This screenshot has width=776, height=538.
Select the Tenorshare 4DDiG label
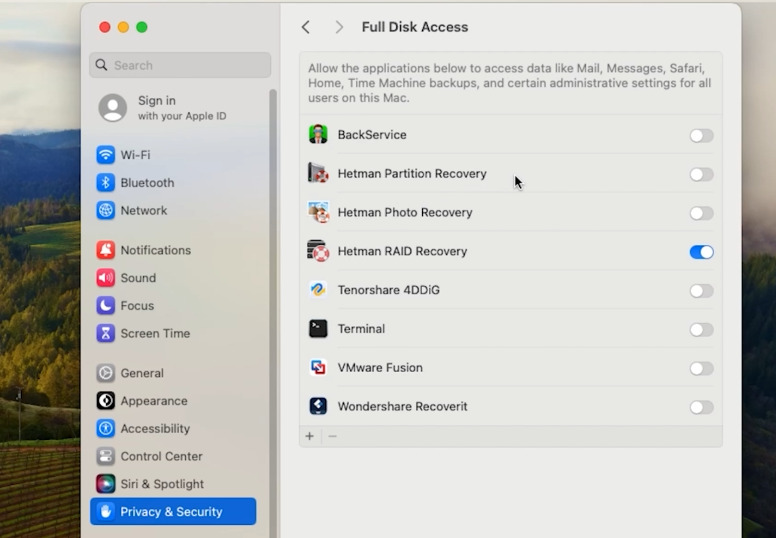[x=388, y=290]
